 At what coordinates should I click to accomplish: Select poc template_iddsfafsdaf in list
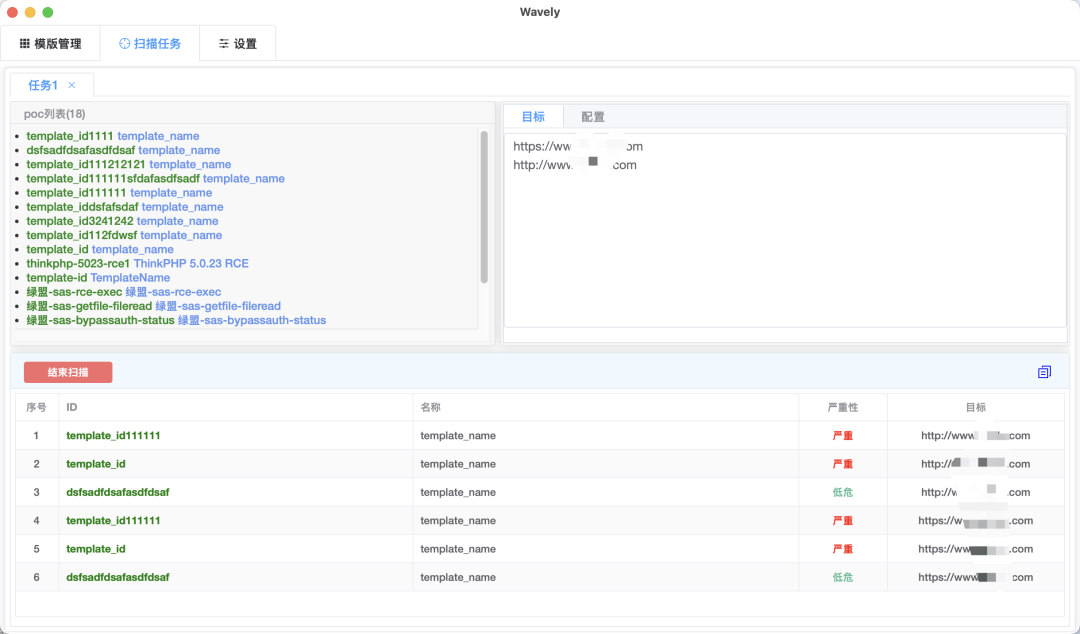[x=125, y=207]
